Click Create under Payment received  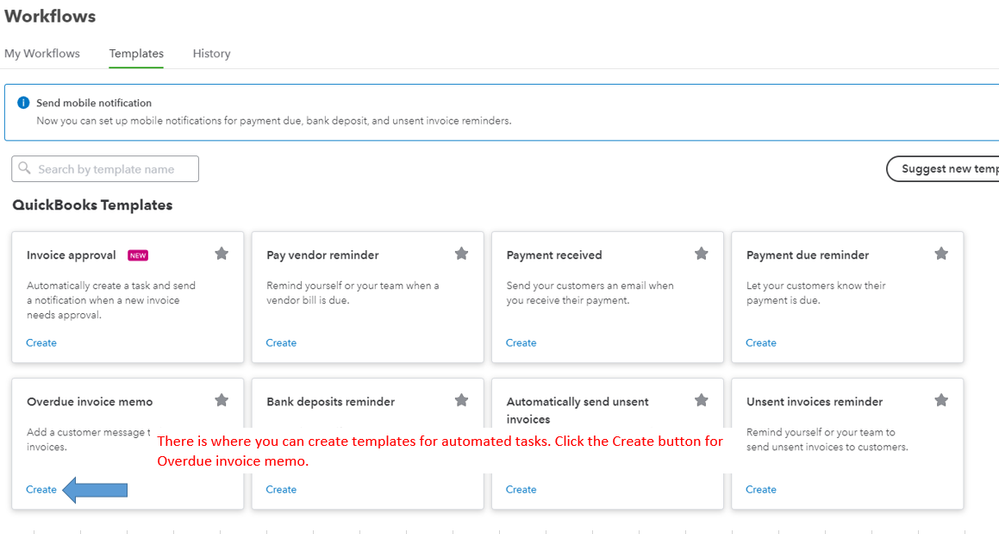[521, 343]
